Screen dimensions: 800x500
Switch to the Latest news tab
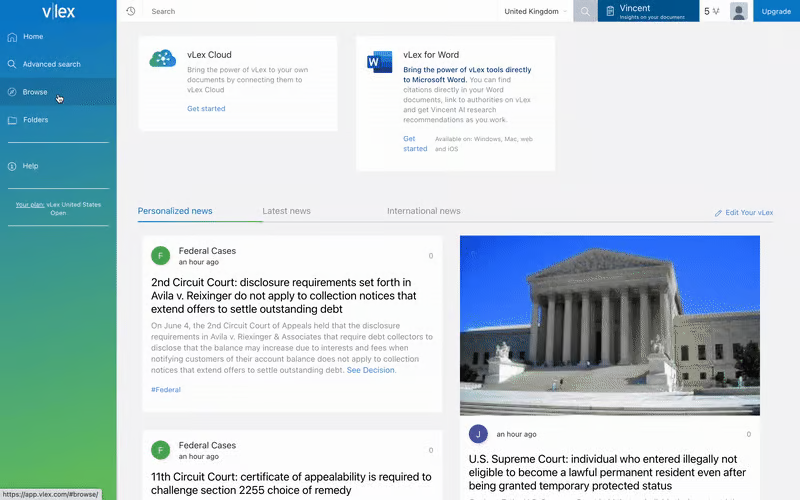point(286,211)
